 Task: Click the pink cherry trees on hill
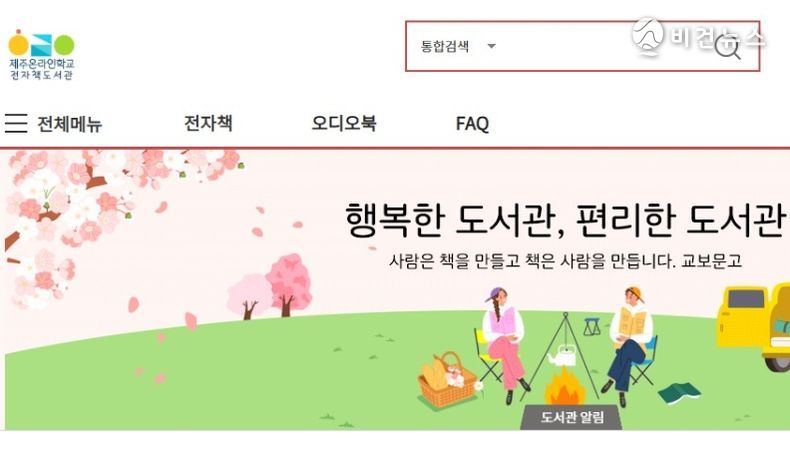click(x=270, y=286)
